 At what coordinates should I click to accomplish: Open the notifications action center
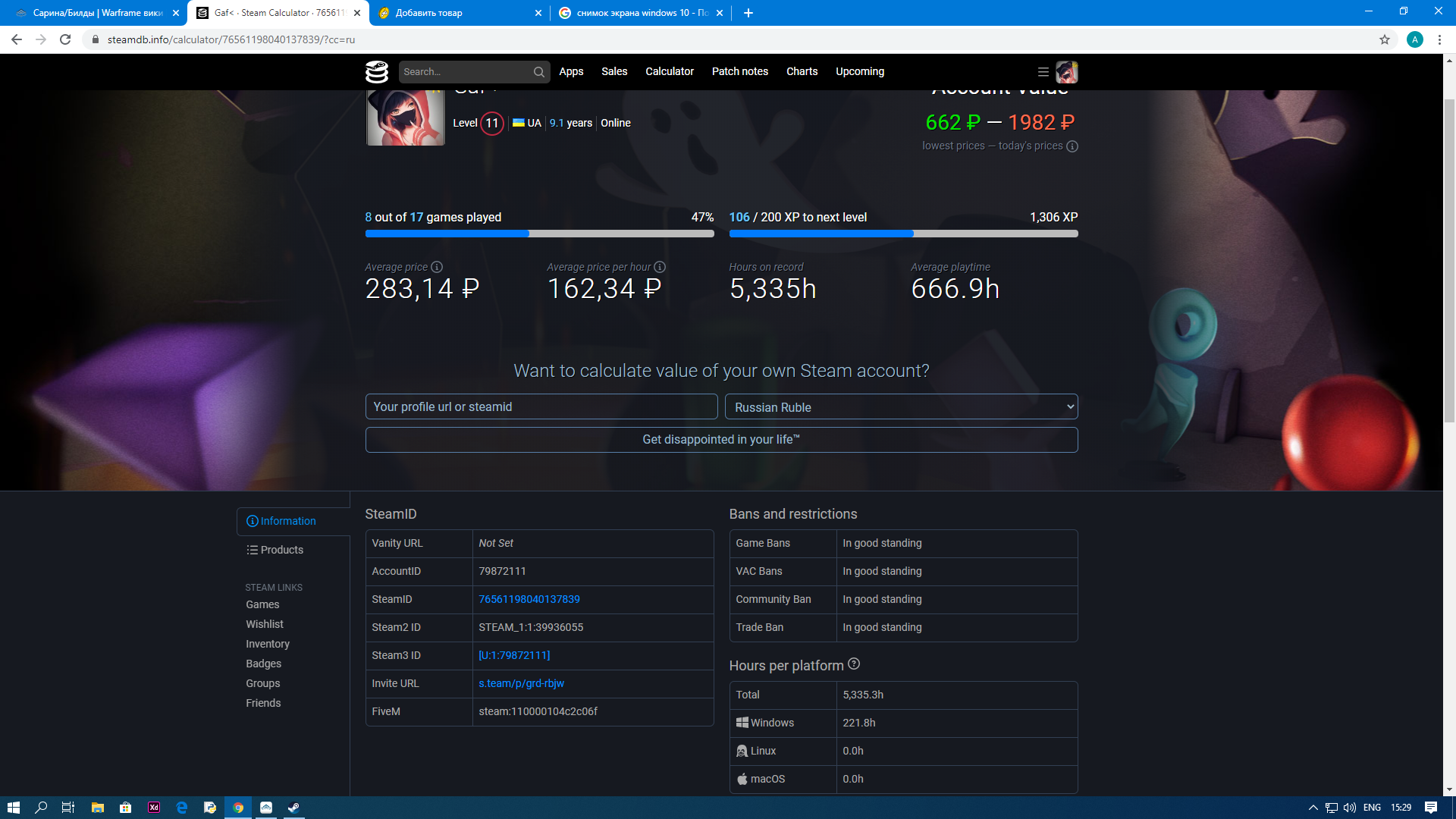[1431, 808]
